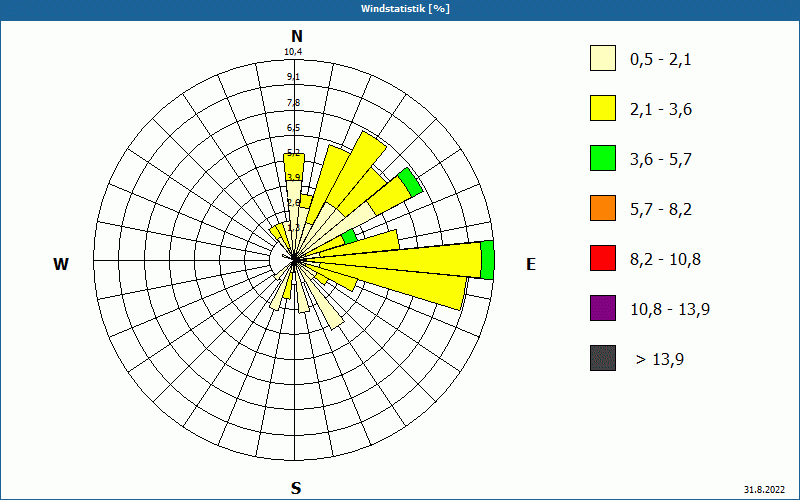Click the red 8,2 - 10,8 legend swatch
This screenshot has height=500, width=800.
click(603, 258)
